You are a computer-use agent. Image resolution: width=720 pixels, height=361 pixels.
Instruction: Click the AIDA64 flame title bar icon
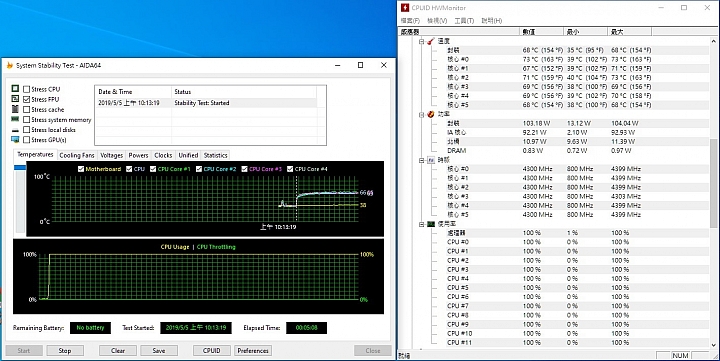pos(9,65)
